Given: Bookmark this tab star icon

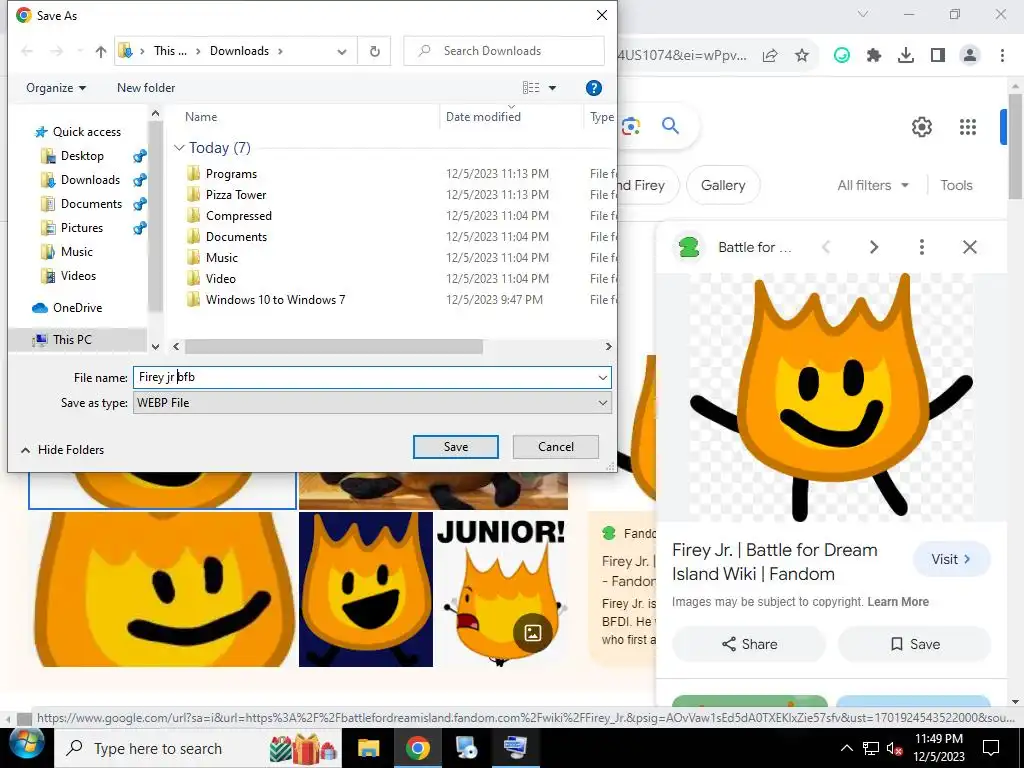Looking at the screenshot, I should 802,56.
